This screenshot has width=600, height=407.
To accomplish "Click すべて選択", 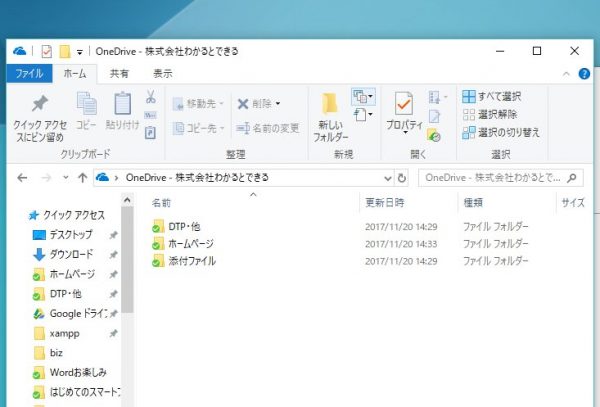I will (492, 96).
